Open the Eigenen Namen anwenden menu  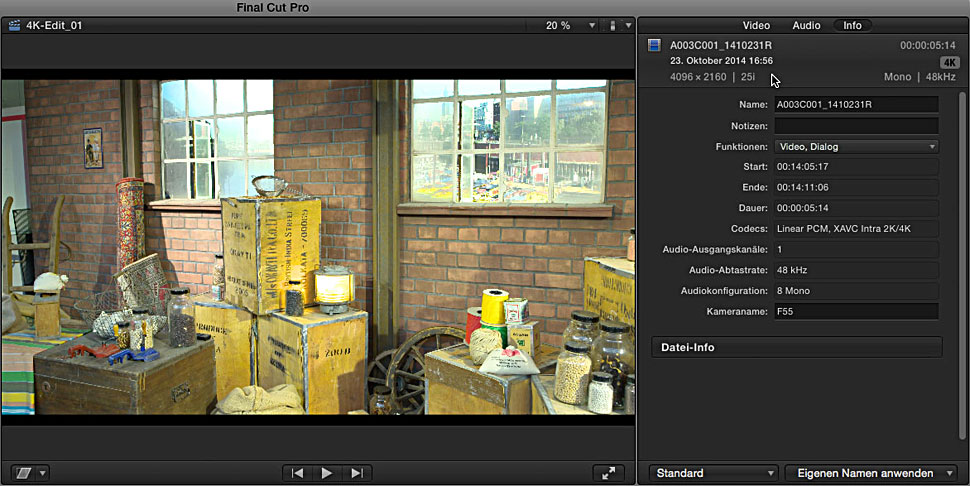coord(870,473)
